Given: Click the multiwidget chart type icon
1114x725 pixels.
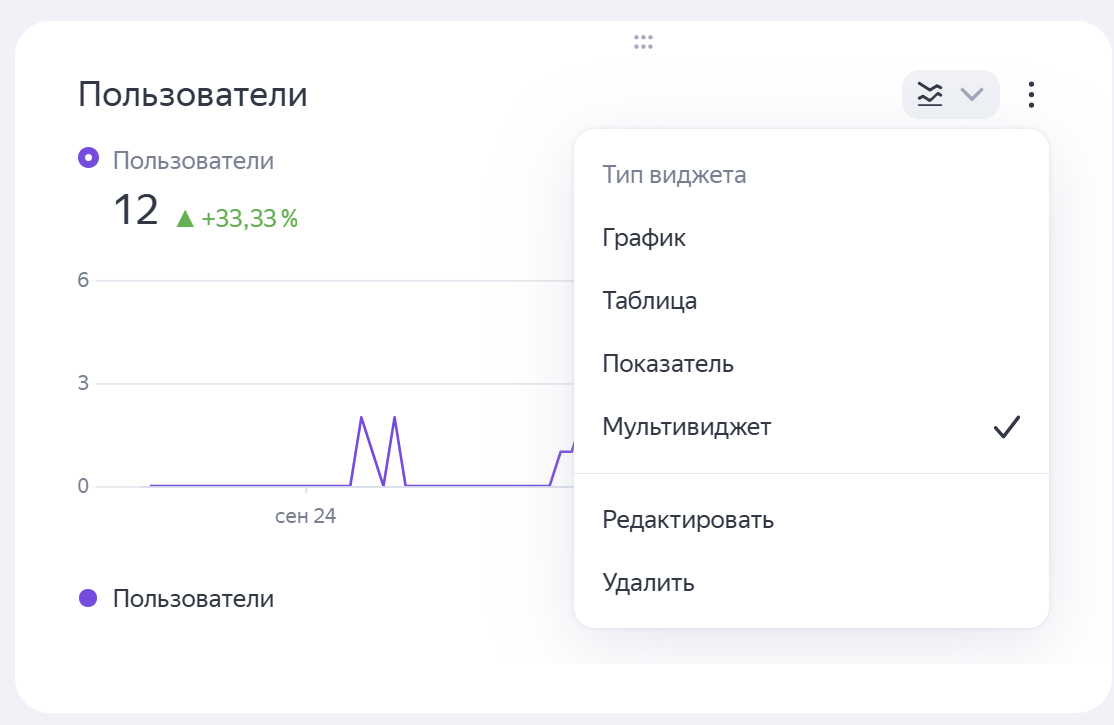Looking at the screenshot, I should [930, 95].
